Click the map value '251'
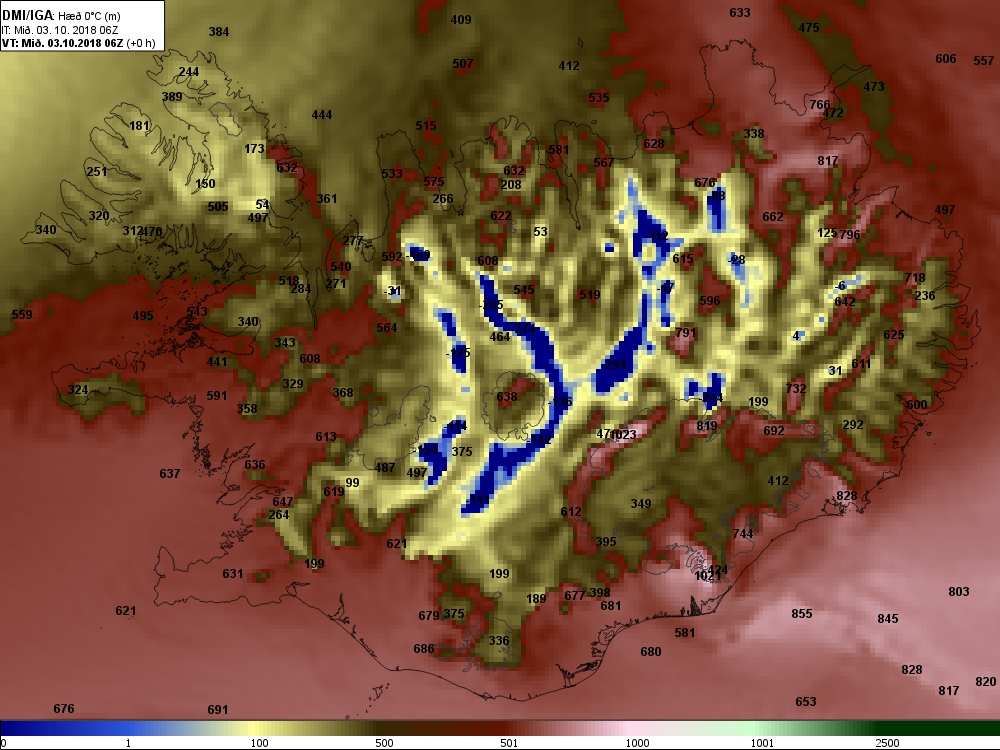This screenshot has width=1000, height=750. (x=96, y=172)
